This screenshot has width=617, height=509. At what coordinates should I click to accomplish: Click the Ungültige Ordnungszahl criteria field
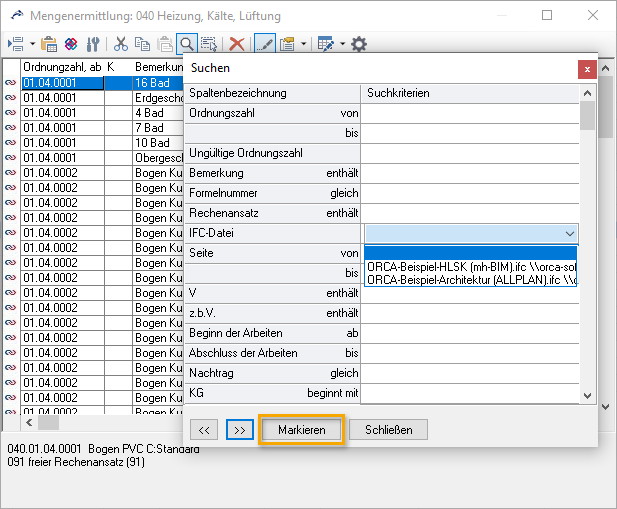click(x=470, y=154)
